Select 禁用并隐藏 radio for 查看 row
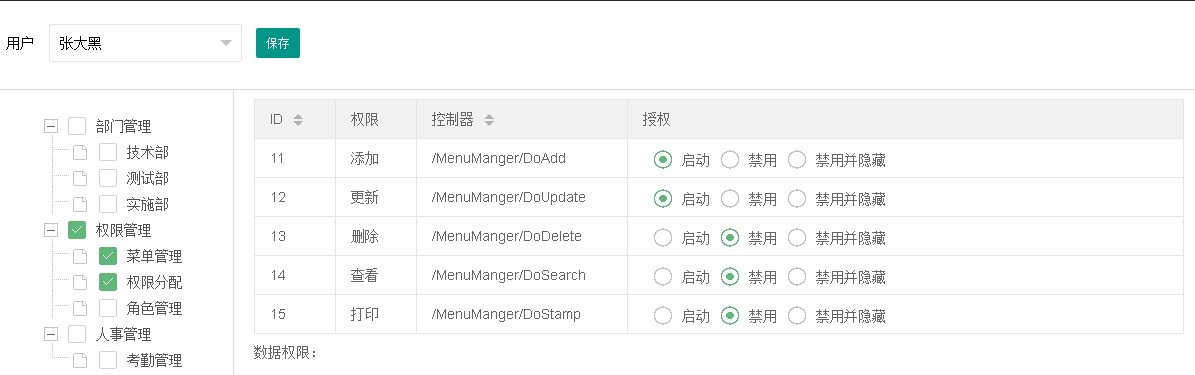The image size is (1195, 375). pyautogui.click(x=797, y=276)
